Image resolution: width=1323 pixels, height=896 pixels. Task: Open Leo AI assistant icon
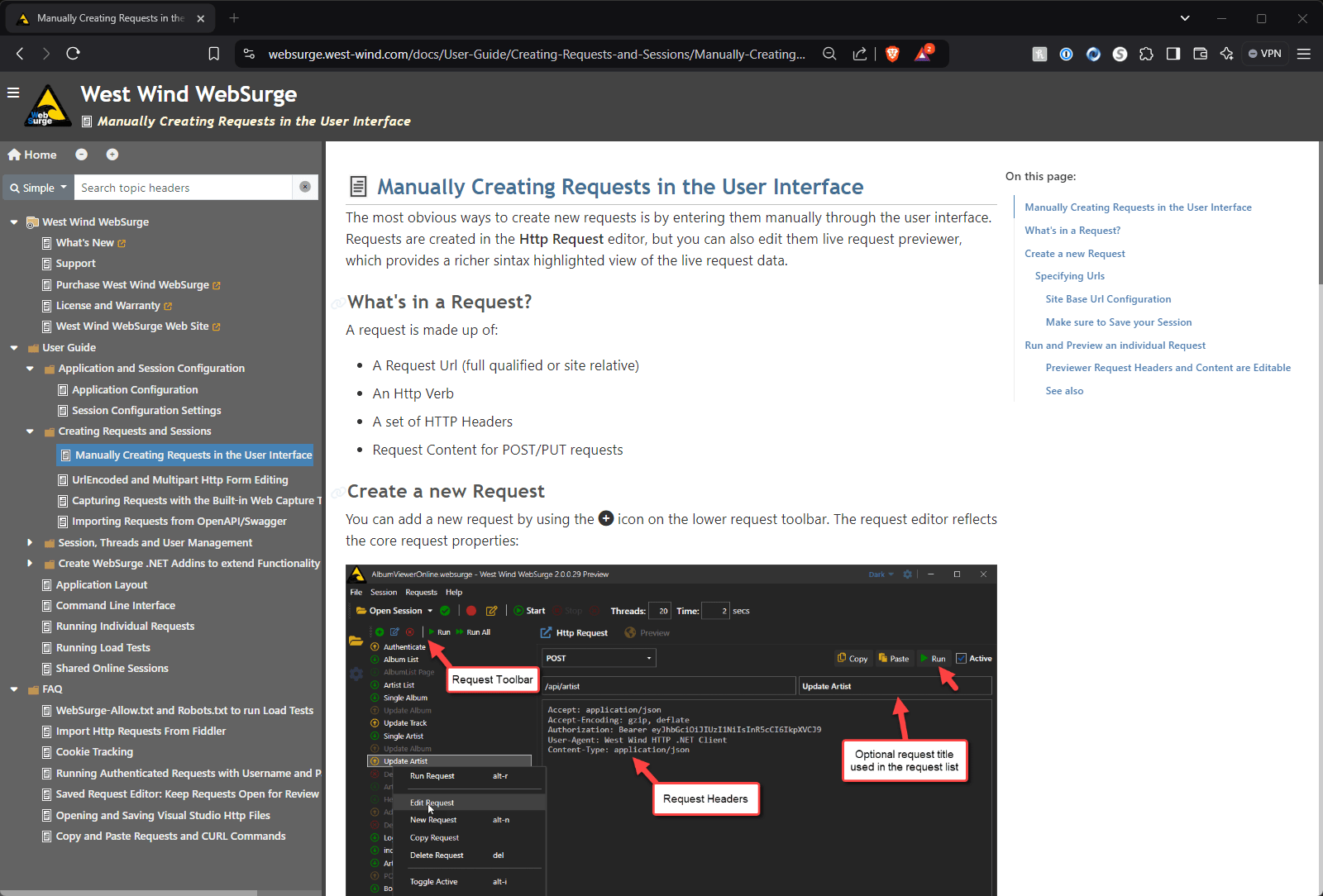(x=1226, y=54)
